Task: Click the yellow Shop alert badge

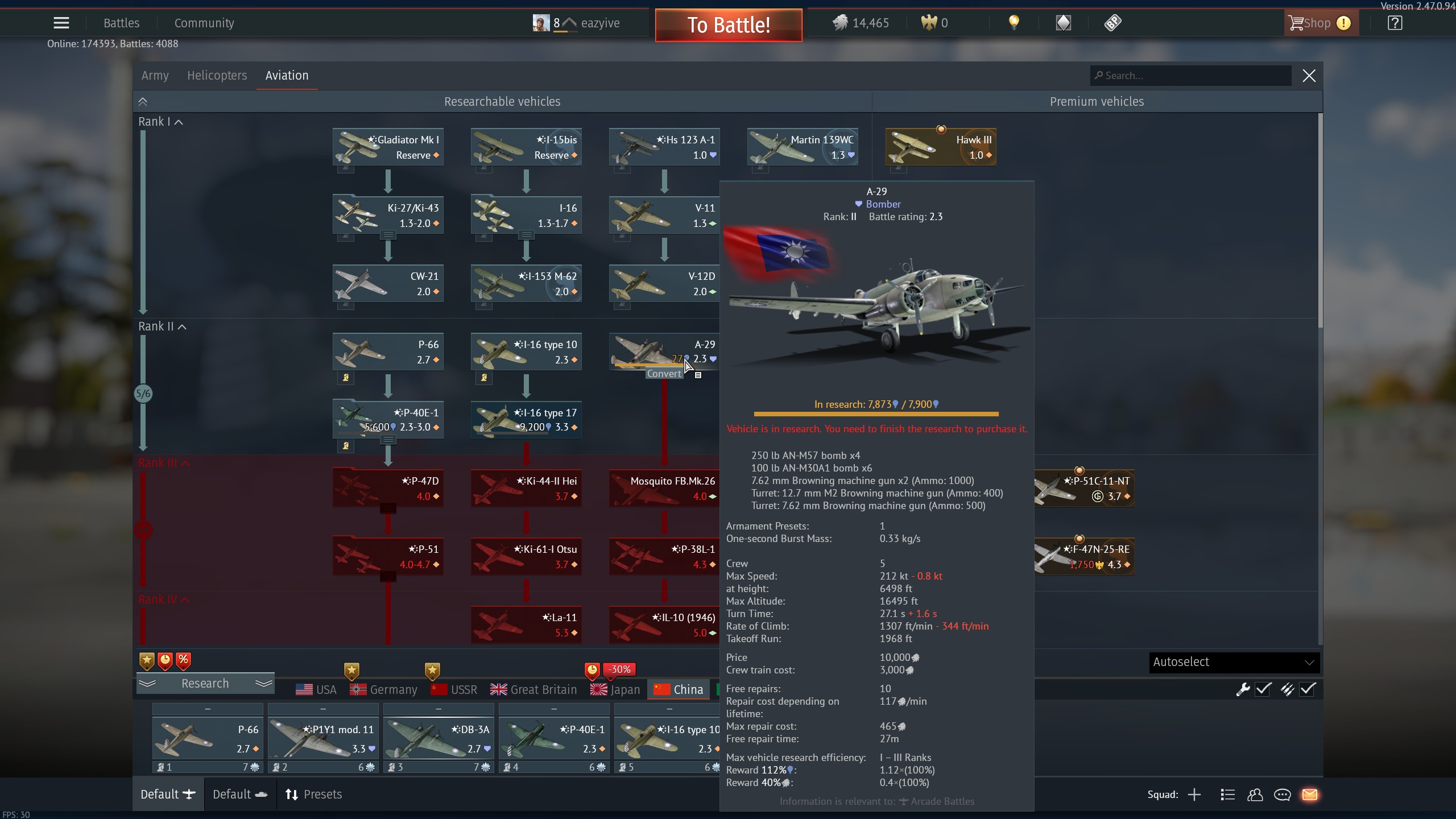Action: pyautogui.click(x=1343, y=23)
